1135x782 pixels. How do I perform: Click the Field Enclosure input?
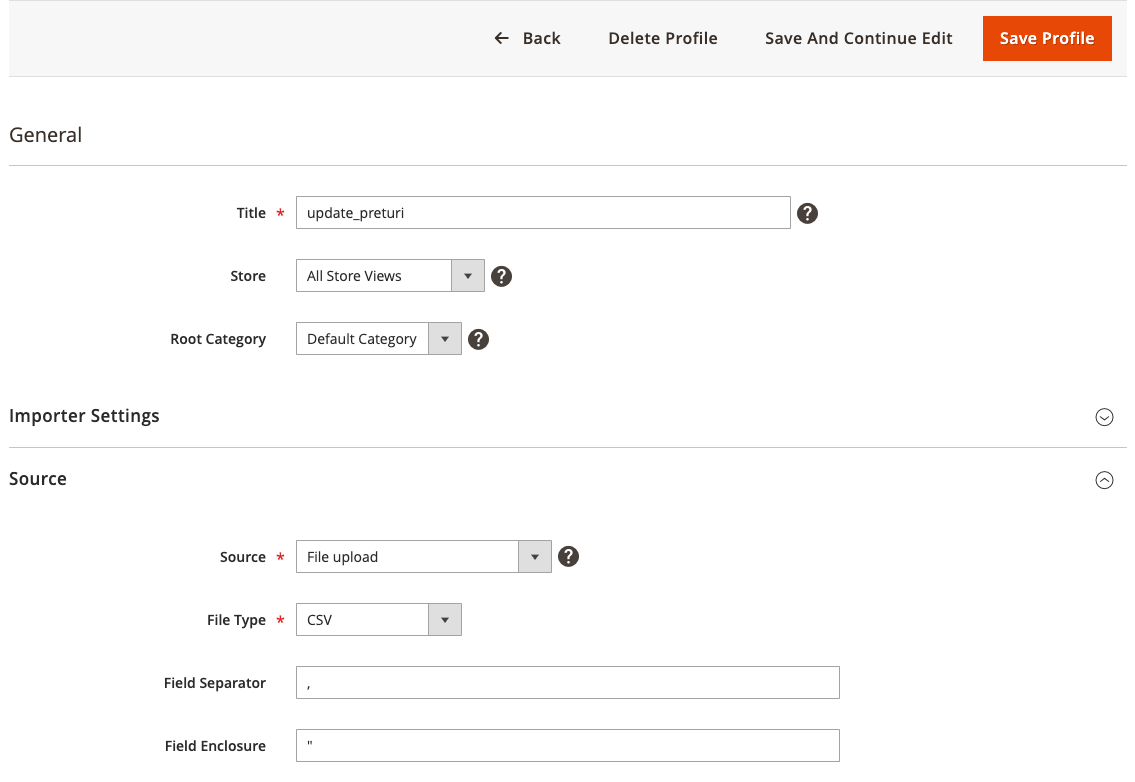coord(568,746)
